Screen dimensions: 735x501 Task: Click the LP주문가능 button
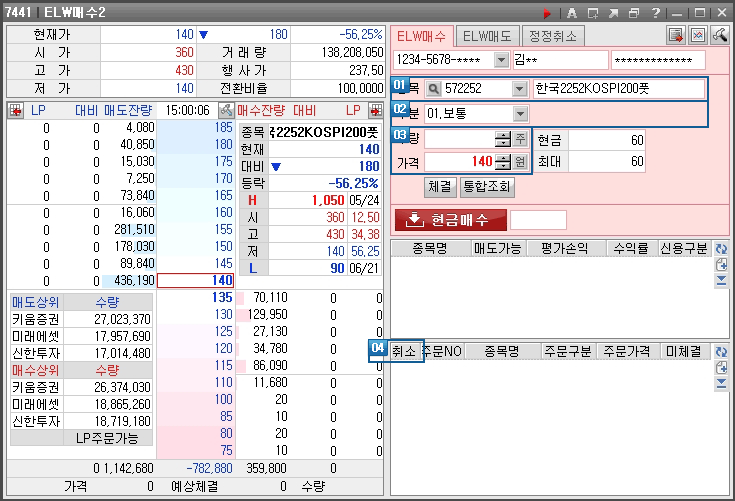(107, 438)
